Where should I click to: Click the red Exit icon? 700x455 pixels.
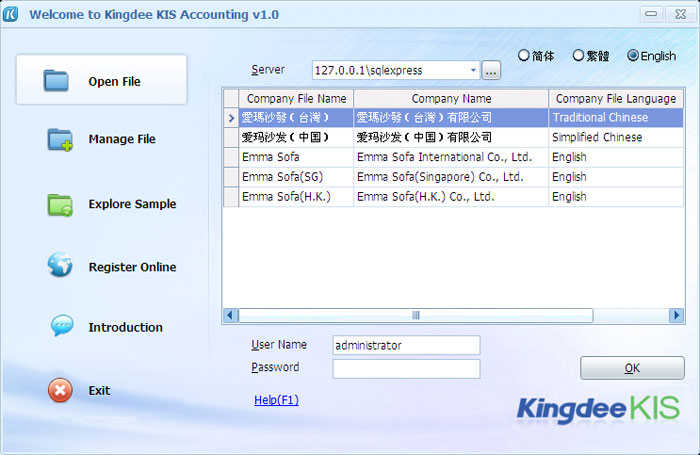[60, 390]
